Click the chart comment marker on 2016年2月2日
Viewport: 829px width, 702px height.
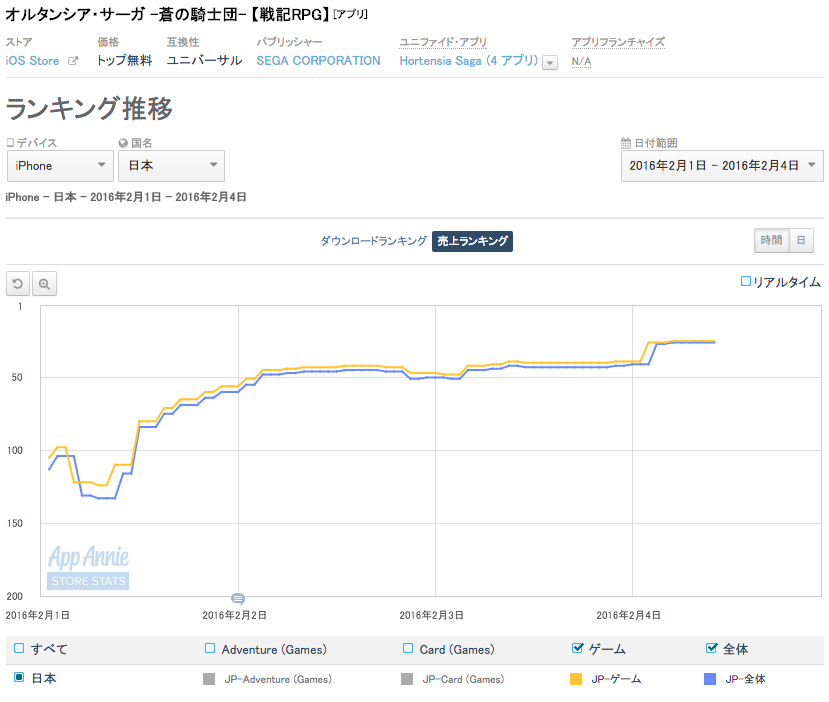click(x=238, y=598)
